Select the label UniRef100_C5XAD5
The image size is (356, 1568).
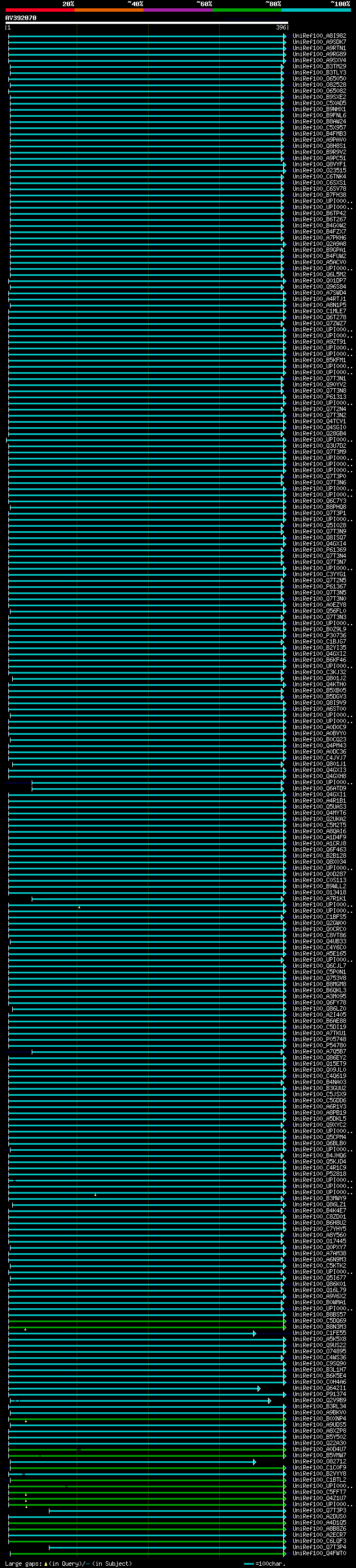click(x=319, y=103)
